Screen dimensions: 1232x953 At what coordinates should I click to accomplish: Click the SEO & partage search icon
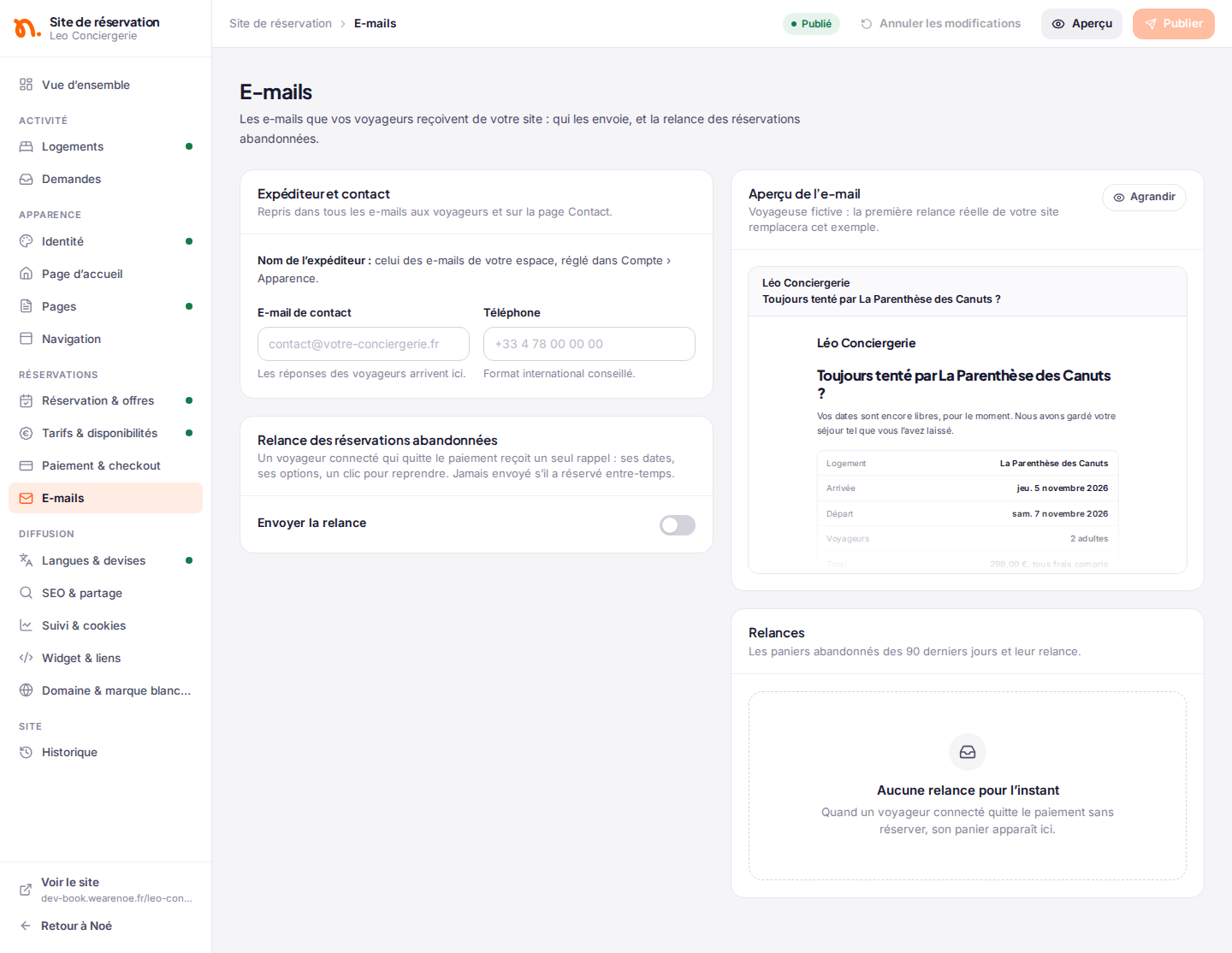26,593
